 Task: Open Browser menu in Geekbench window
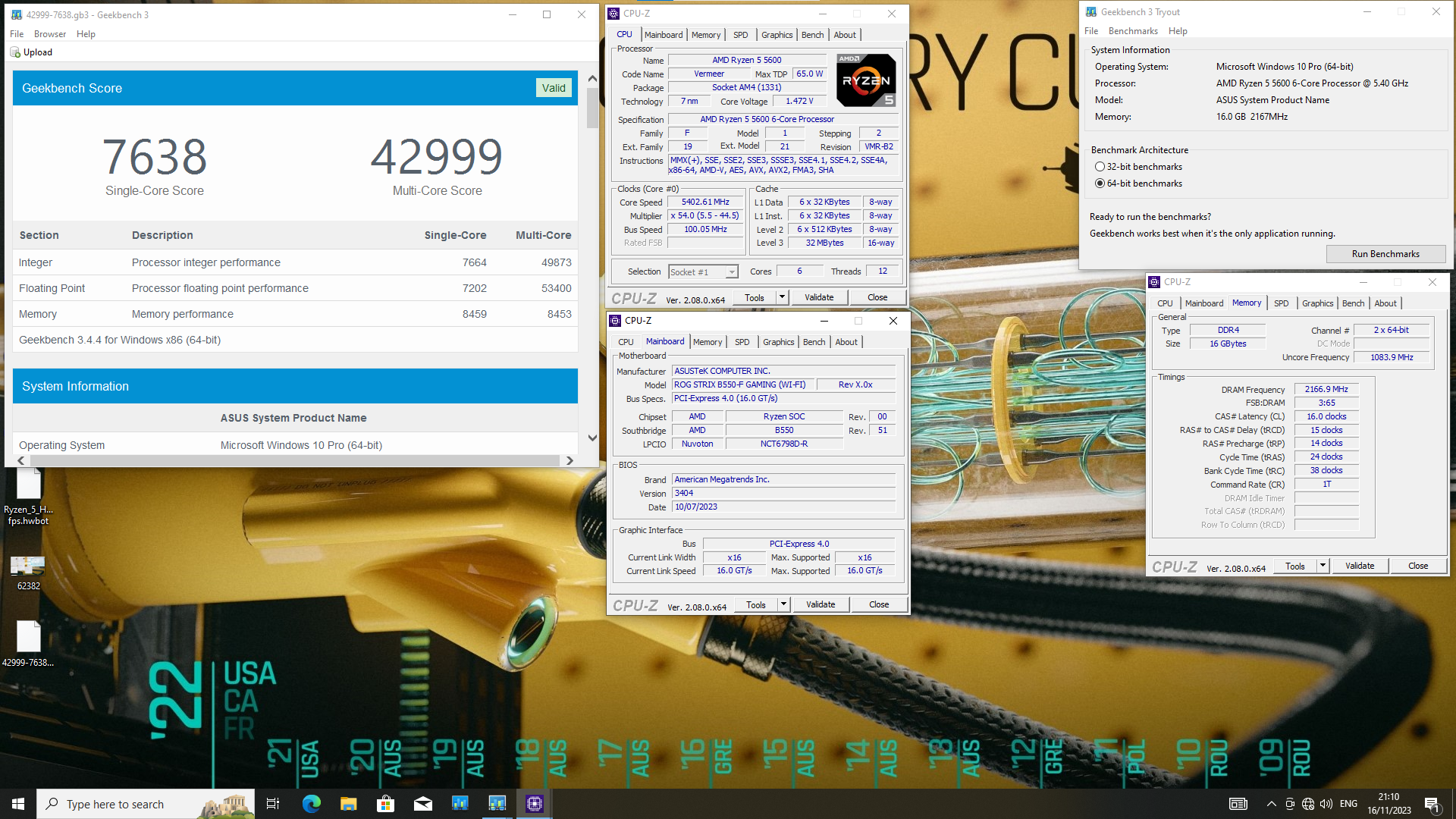(x=50, y=34)
